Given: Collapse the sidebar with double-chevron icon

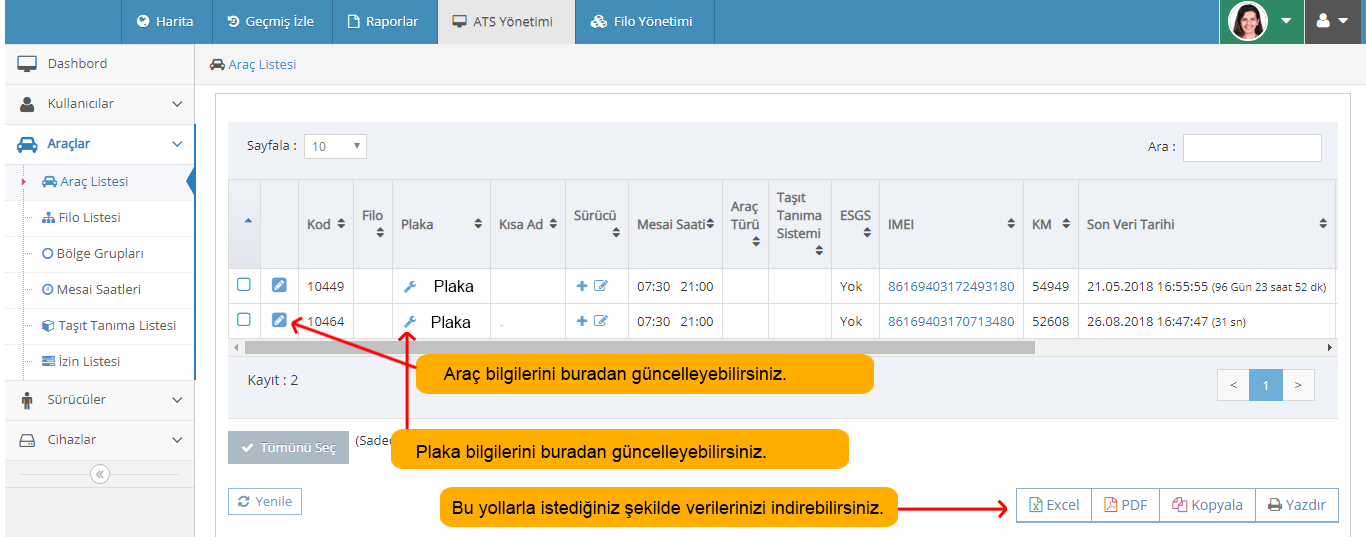Looking at the screenshot, I should (x=100, y=475).
